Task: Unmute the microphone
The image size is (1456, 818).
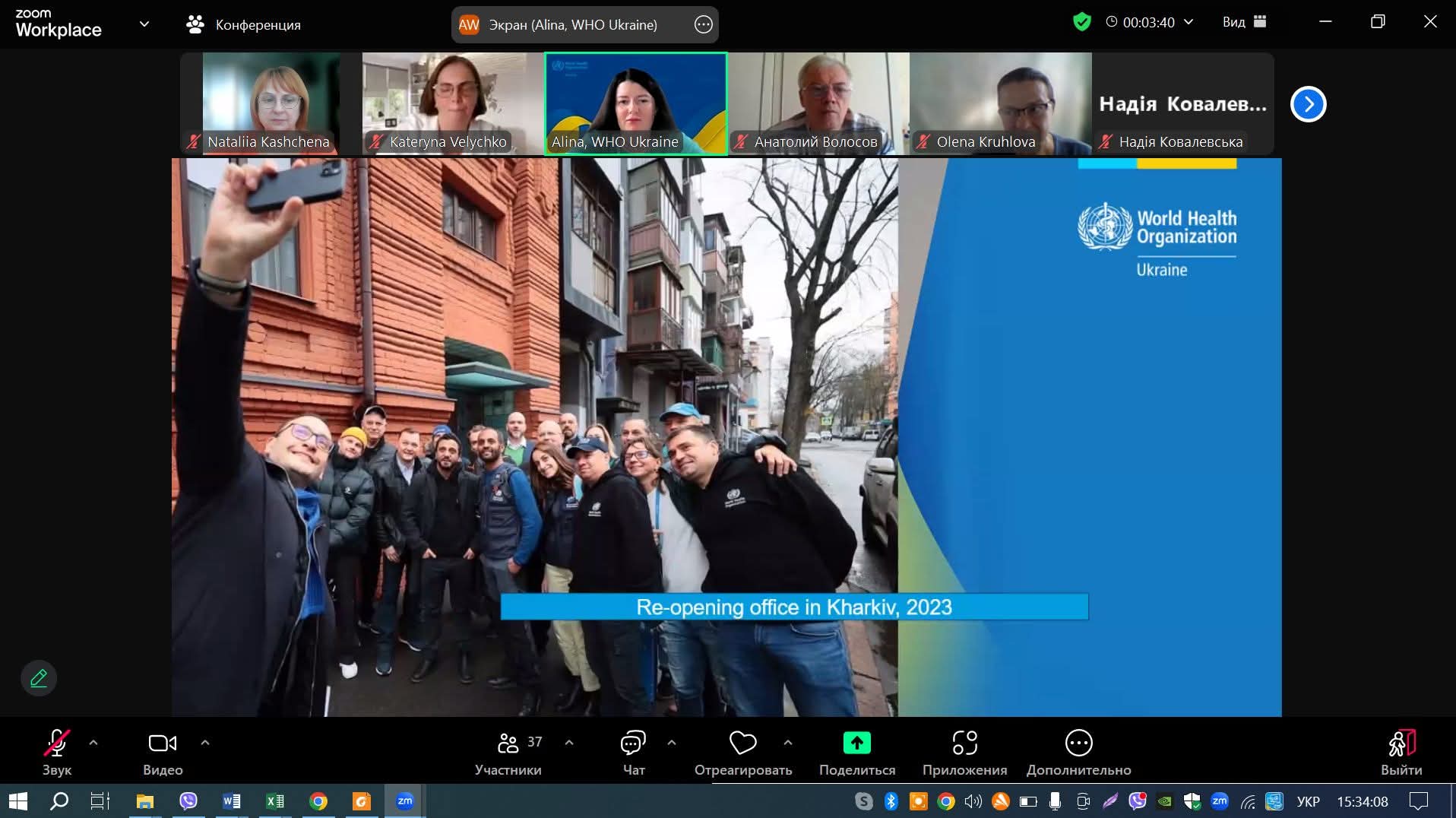Action: click(57, 743)
